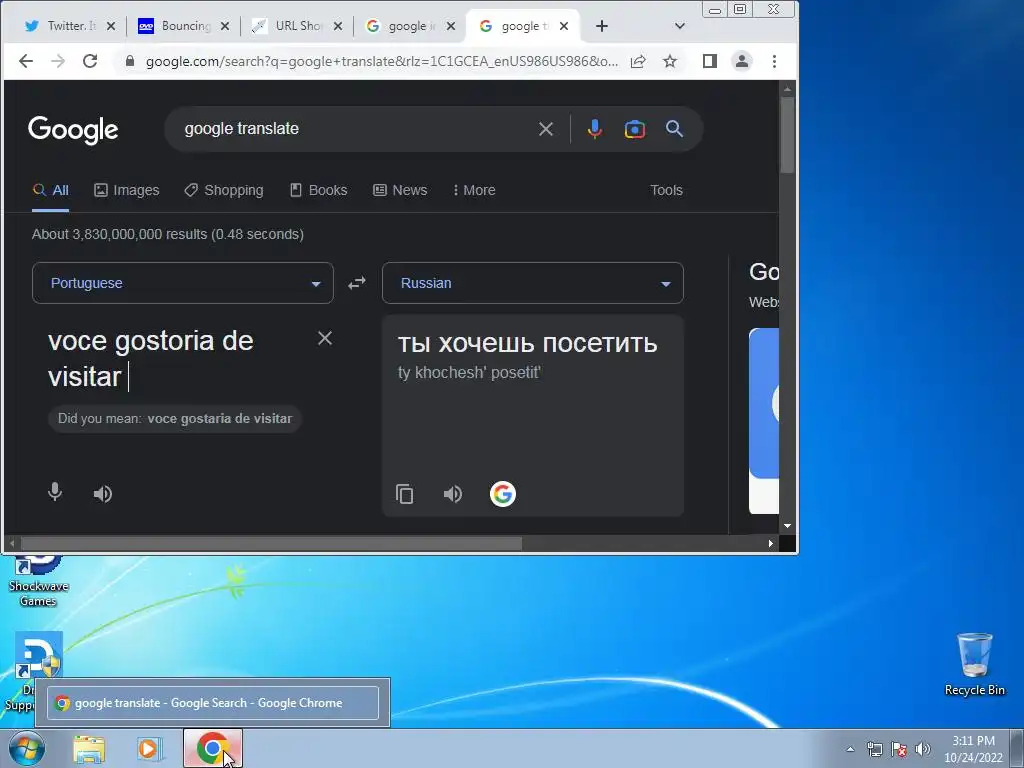Open Chrome side panel icon

pos(710,61)
